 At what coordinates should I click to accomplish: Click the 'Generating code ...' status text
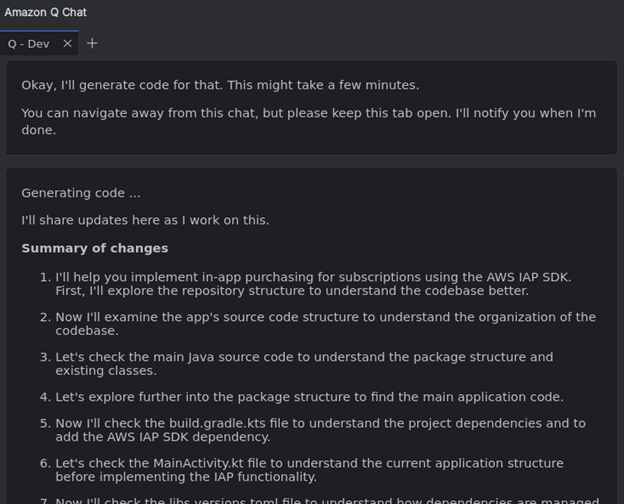(81, 193)
